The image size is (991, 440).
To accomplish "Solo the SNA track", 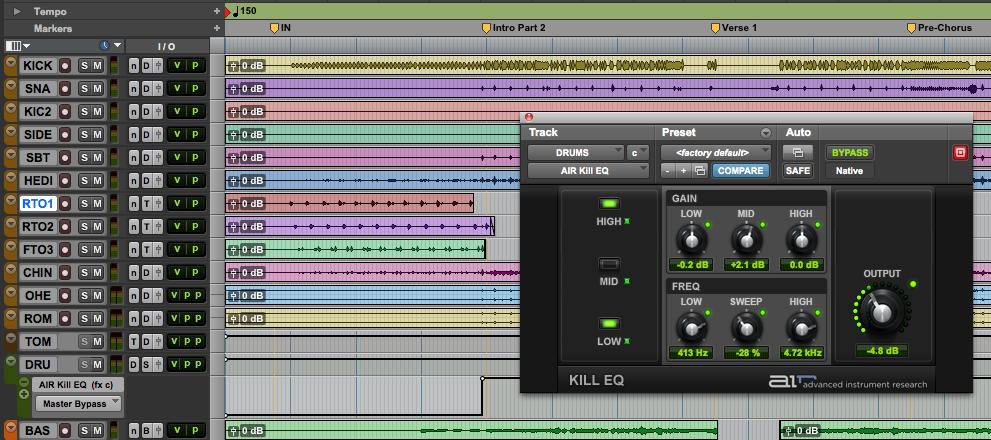I will (x=84, y=89).
